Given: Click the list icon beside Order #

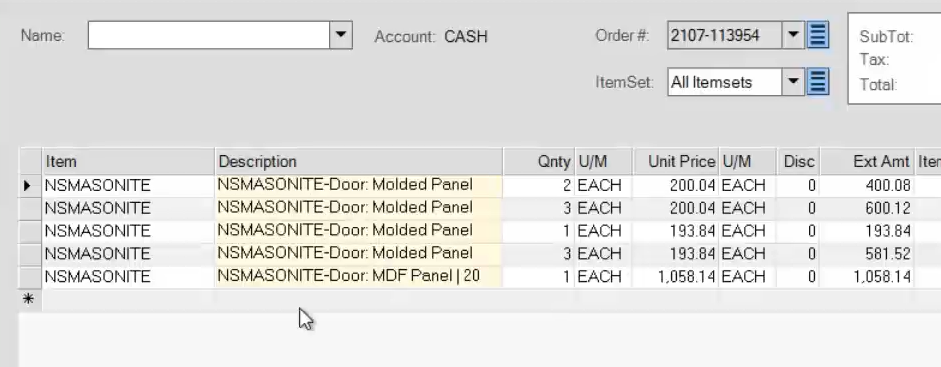Looking at the screenshot, I should [x=817, y=35].
